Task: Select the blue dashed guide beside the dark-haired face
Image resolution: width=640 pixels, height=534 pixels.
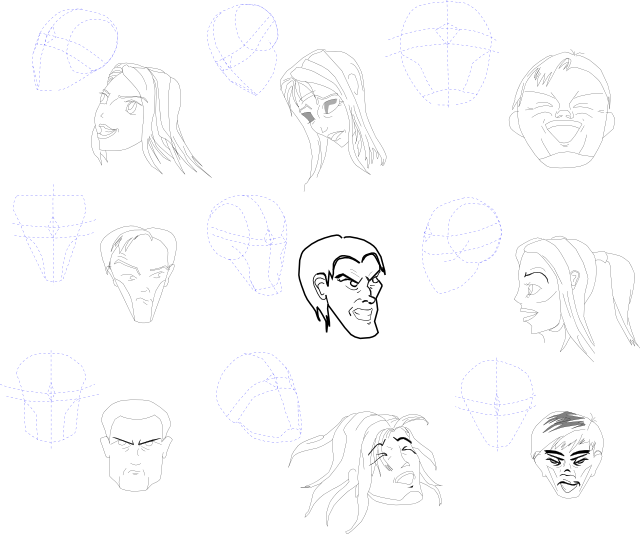Action: click(x=496, y=404)
